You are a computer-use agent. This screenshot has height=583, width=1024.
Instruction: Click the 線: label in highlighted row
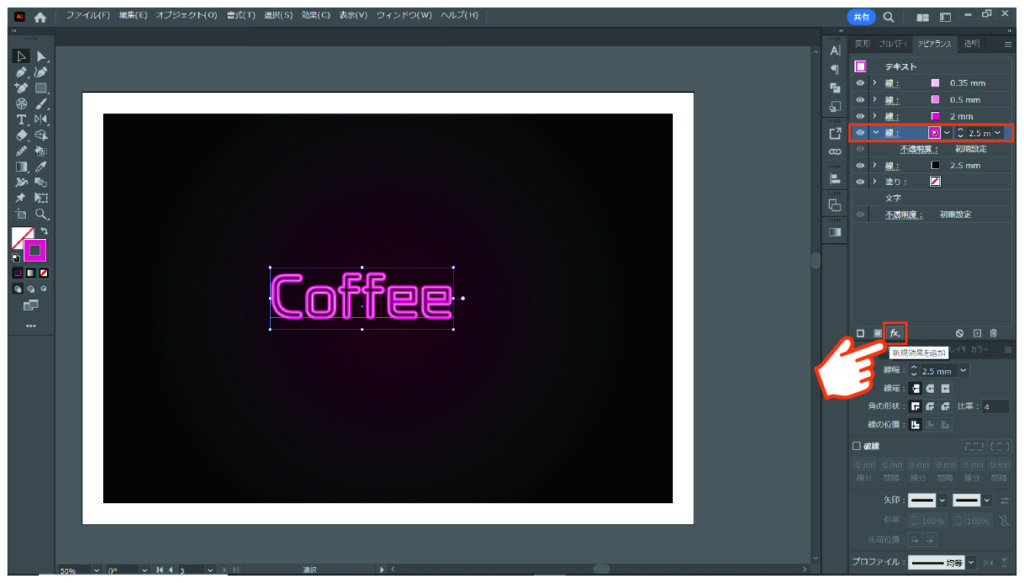point(891,133)
